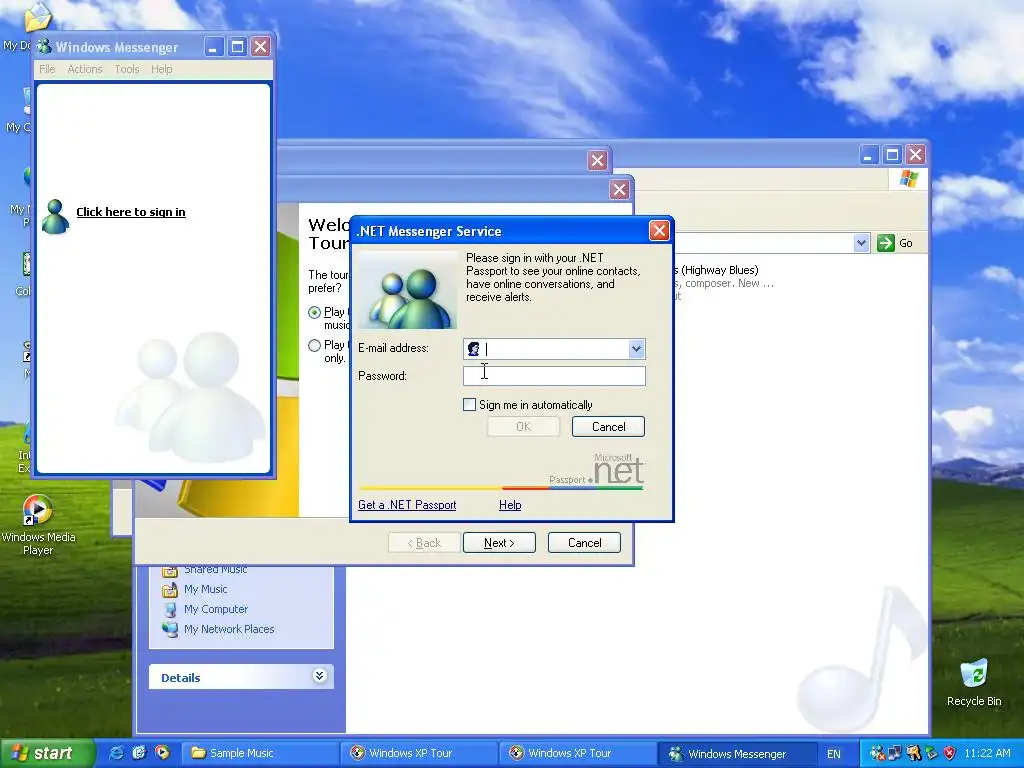This screenshot has height=768, width=1024.
Task: Open Actions menu in Windows Messenger
Action: (85, 69)
